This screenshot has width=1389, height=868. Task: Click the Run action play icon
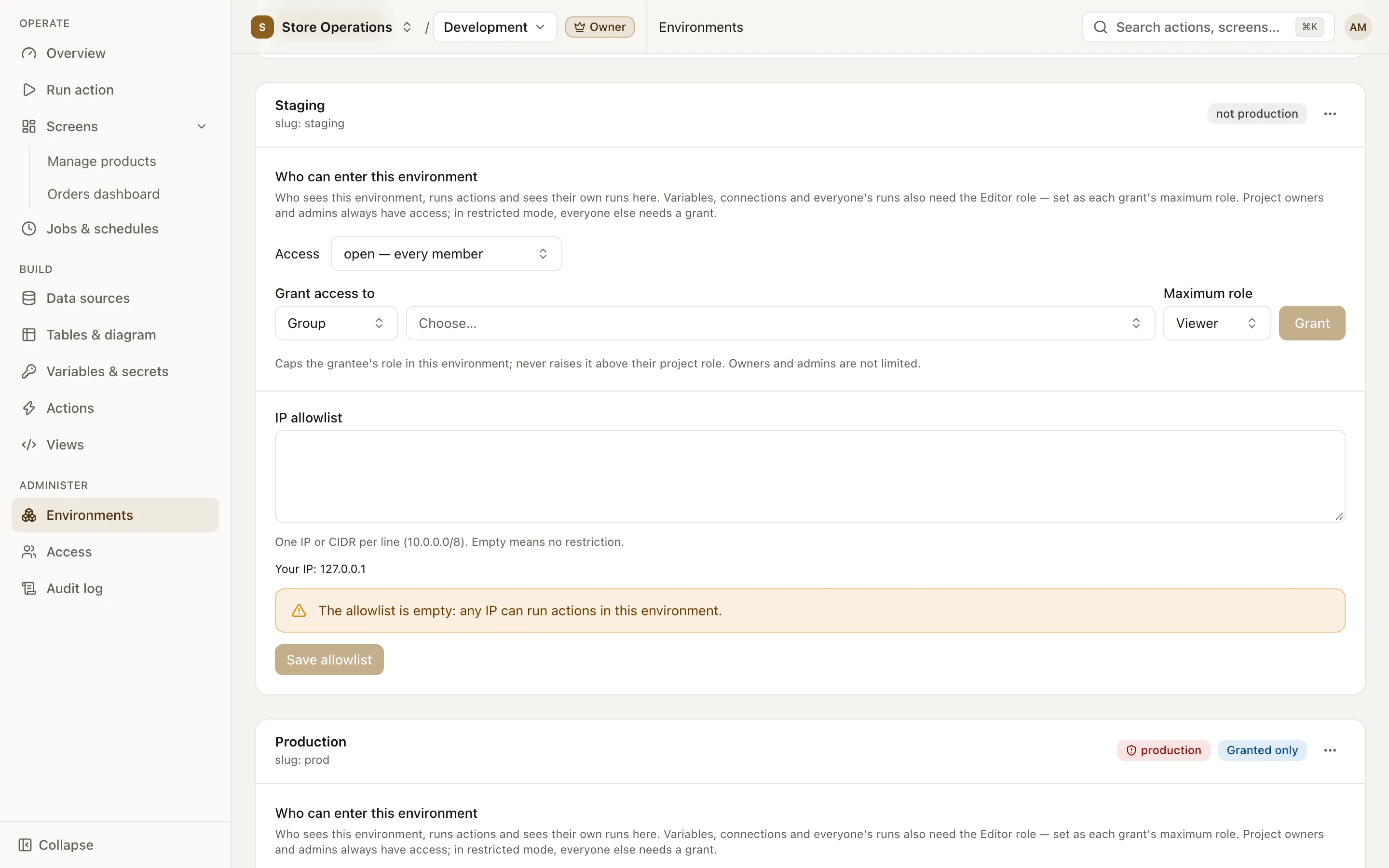click(29, 90)
